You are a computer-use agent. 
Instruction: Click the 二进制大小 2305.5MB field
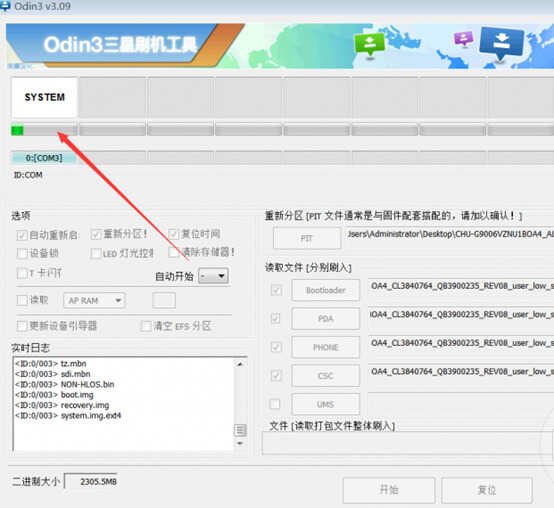[x=91, y=482]
